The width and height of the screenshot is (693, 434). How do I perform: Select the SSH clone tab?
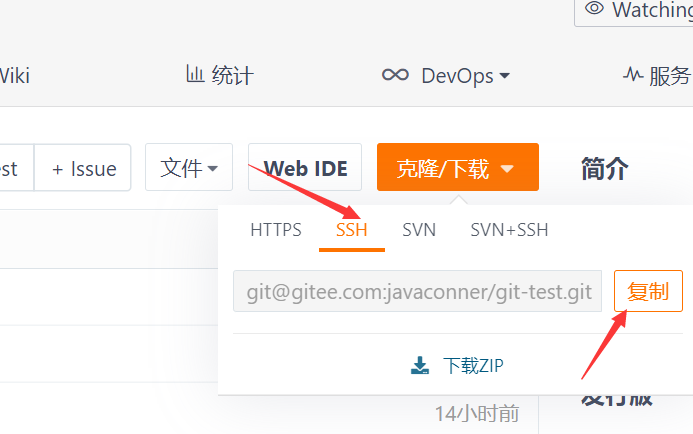click(x=352, y=230)
